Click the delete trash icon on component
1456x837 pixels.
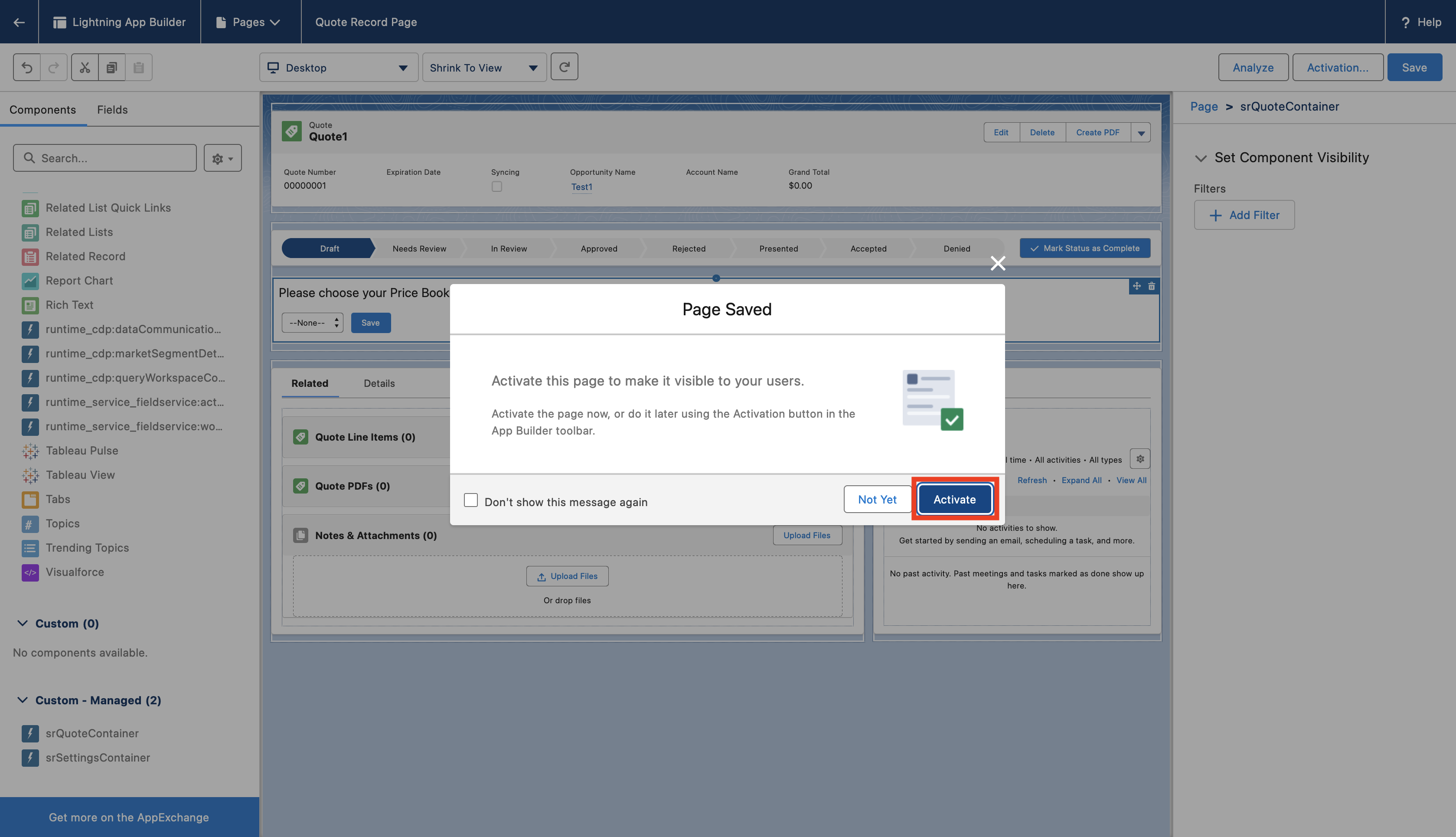(1152, 286)
